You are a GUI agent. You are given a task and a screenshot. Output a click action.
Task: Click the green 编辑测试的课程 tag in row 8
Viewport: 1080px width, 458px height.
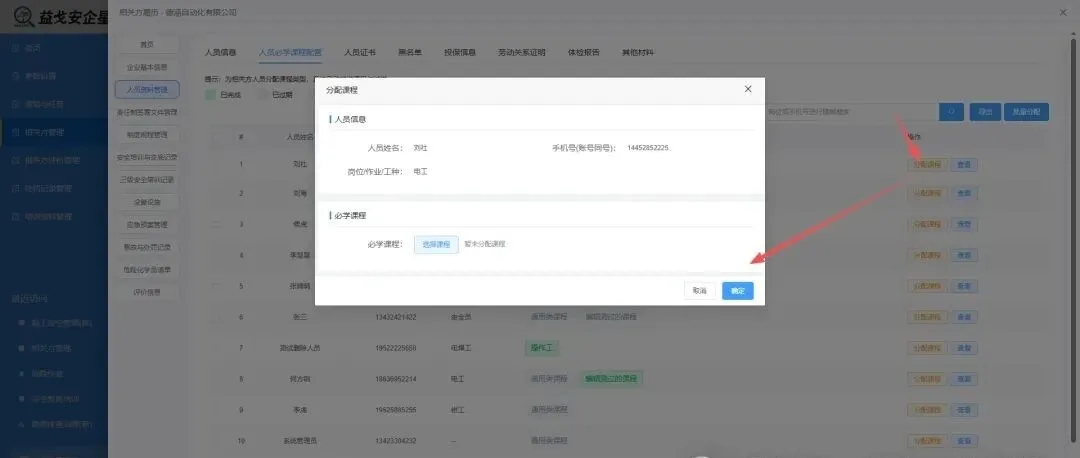[x=612, y=379]
